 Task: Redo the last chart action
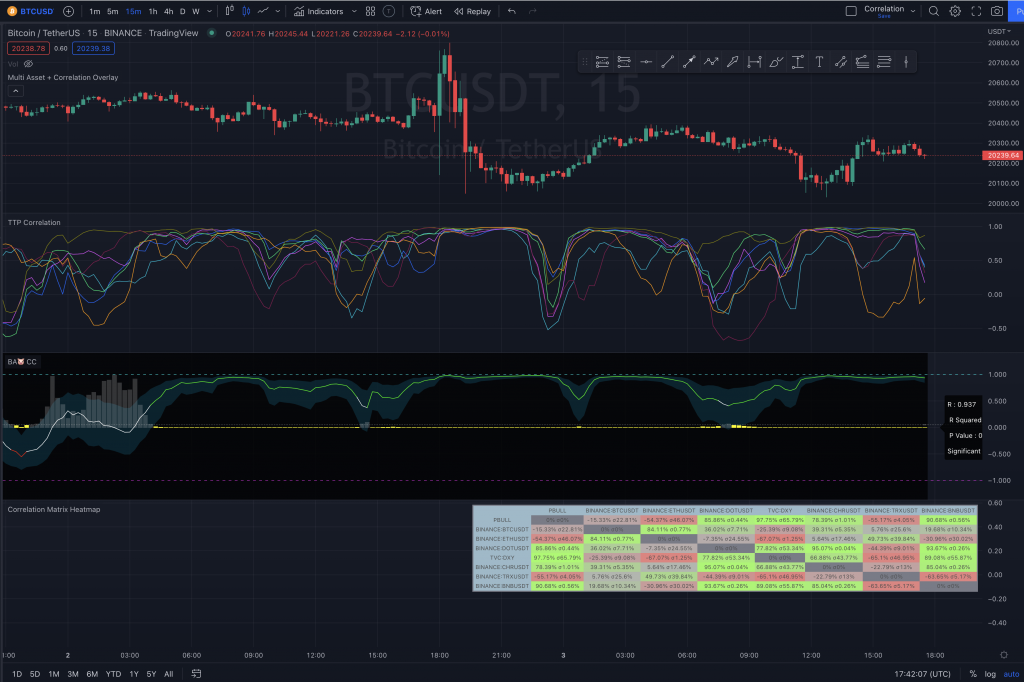532,11
